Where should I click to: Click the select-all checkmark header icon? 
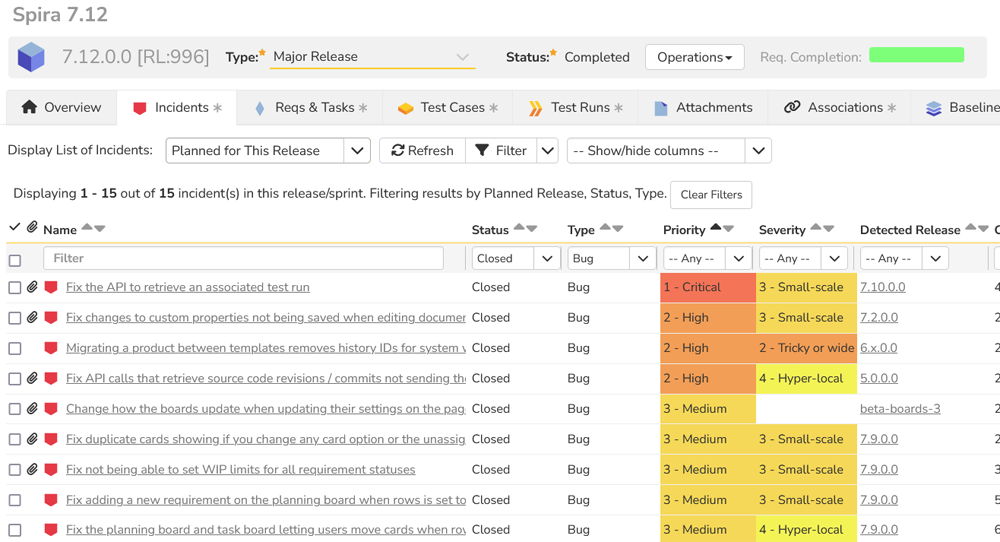click(x=15, y=227)
